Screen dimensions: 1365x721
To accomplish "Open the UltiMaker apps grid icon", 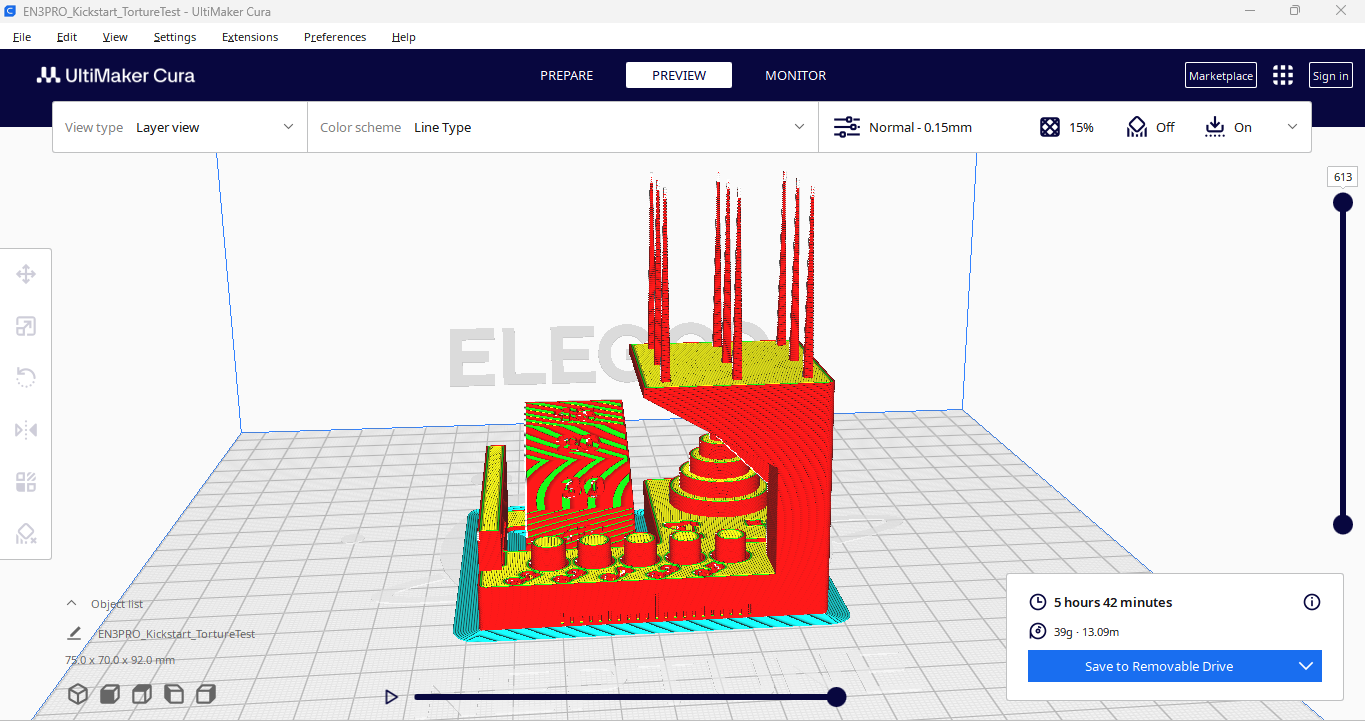I will [x=1283, y=76].
